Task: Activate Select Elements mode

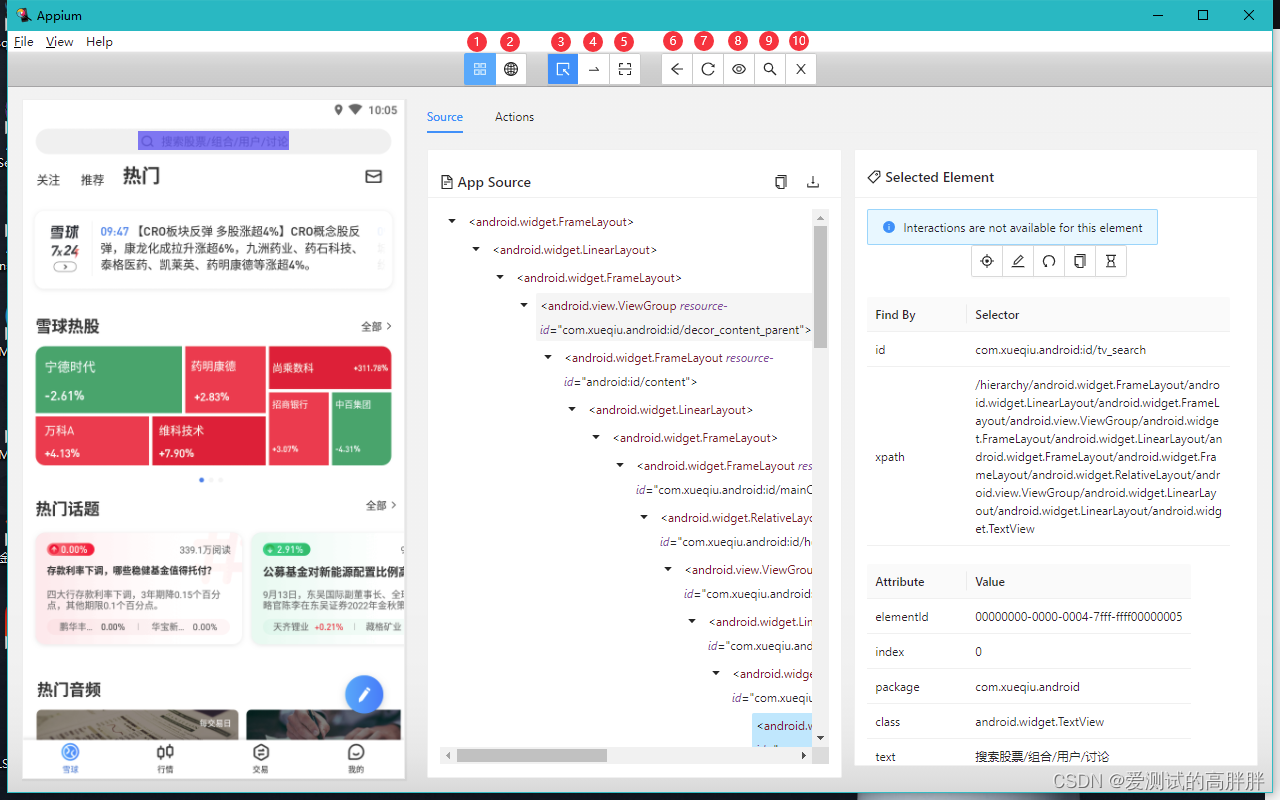Action: (563, 69)
